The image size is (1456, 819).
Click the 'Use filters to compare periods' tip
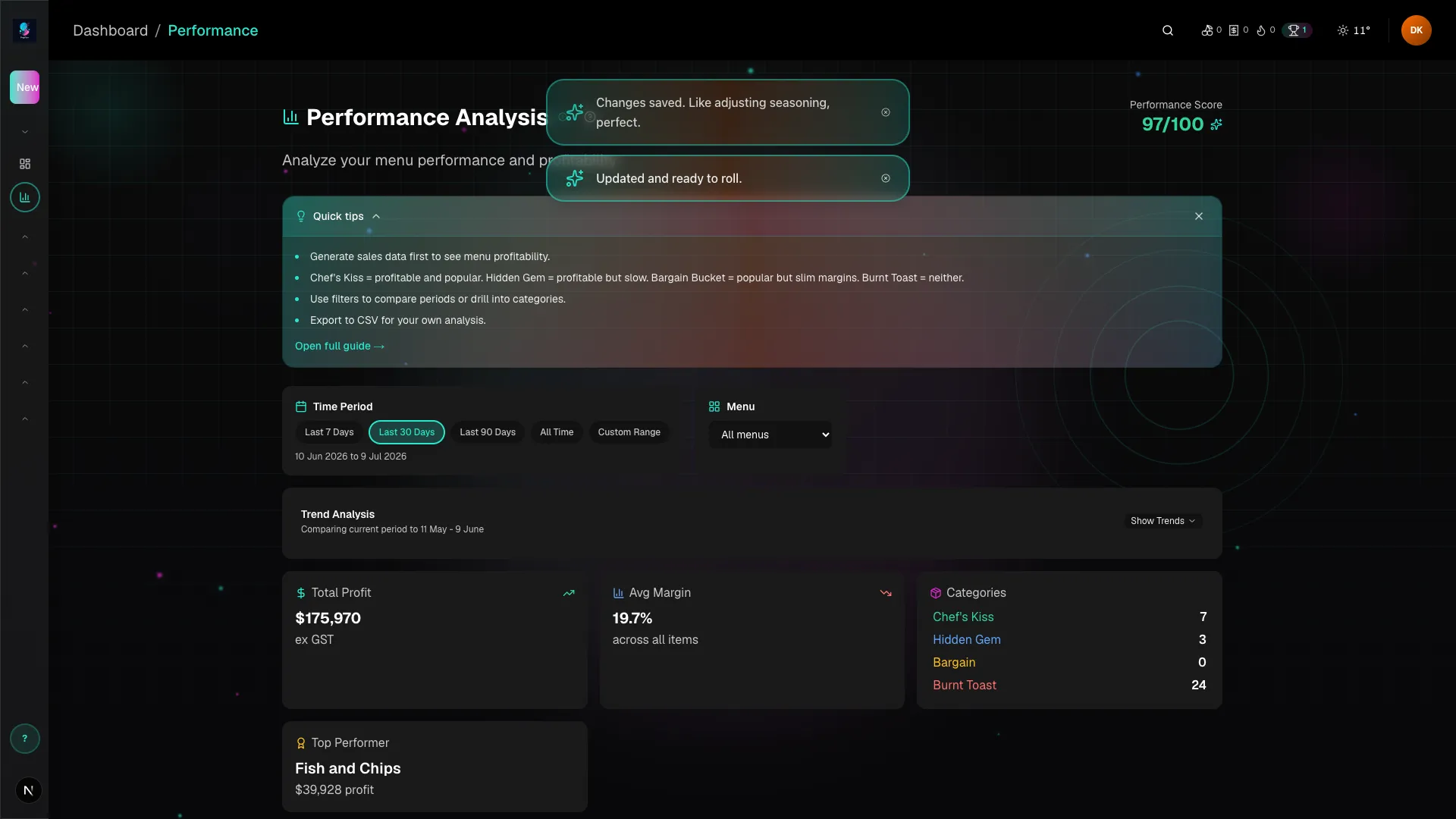point(438,300)
